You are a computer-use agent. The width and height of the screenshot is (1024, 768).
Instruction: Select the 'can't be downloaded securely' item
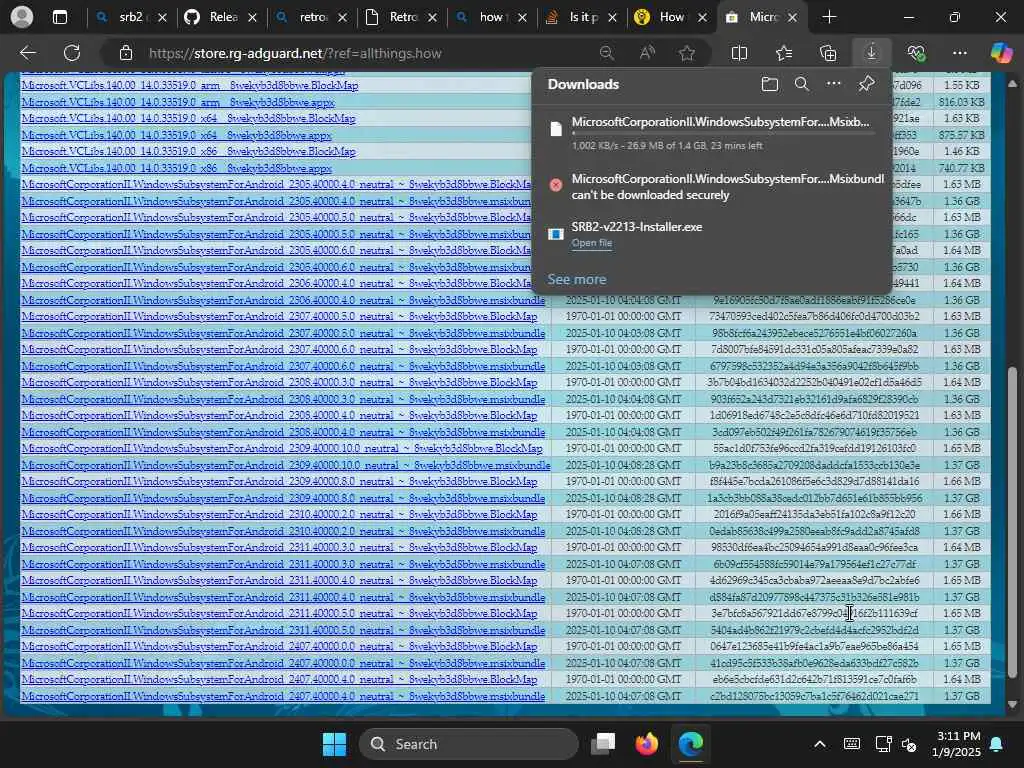[712, 186]
